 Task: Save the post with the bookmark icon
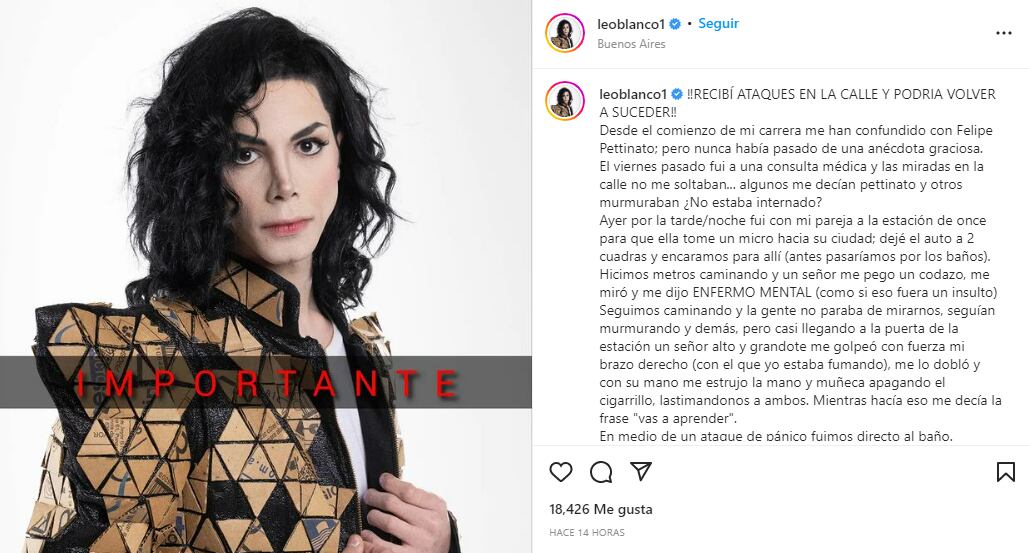point(1005,472)
